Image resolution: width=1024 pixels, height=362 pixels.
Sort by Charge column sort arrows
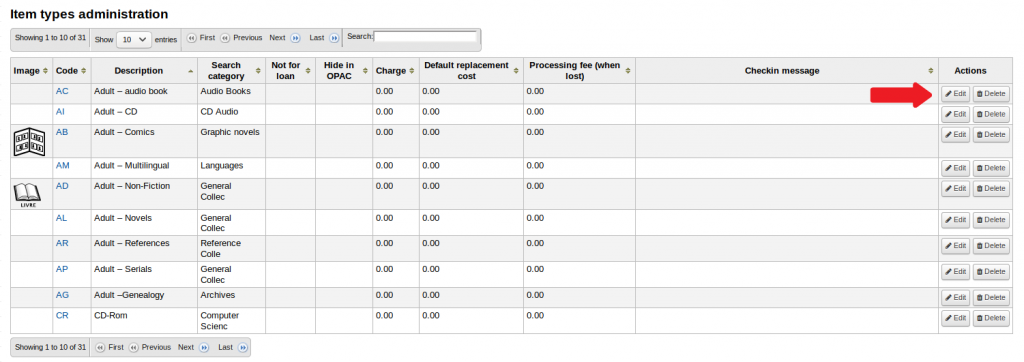412,71
